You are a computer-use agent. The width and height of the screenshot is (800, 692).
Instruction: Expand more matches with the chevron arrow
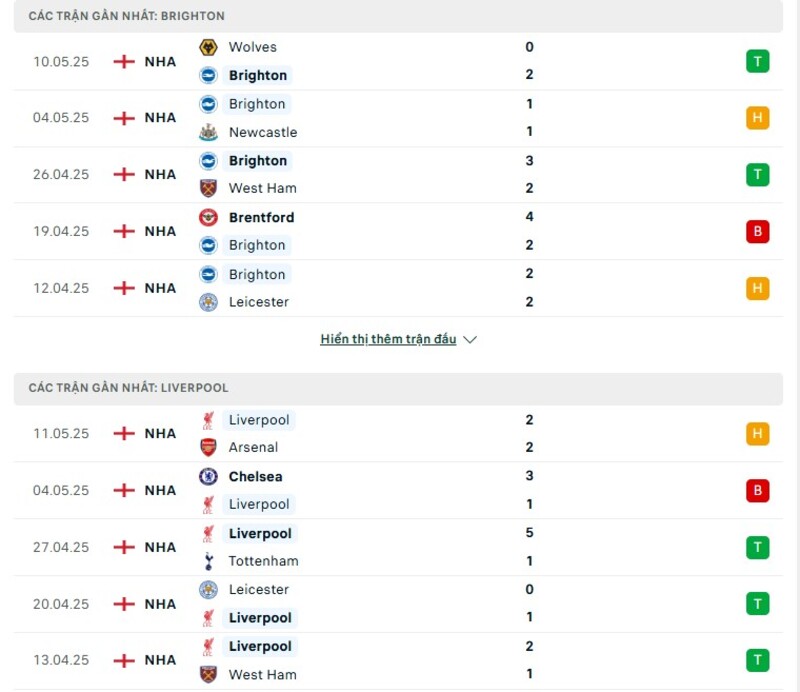pyautogui.click(x=468, y=339)
